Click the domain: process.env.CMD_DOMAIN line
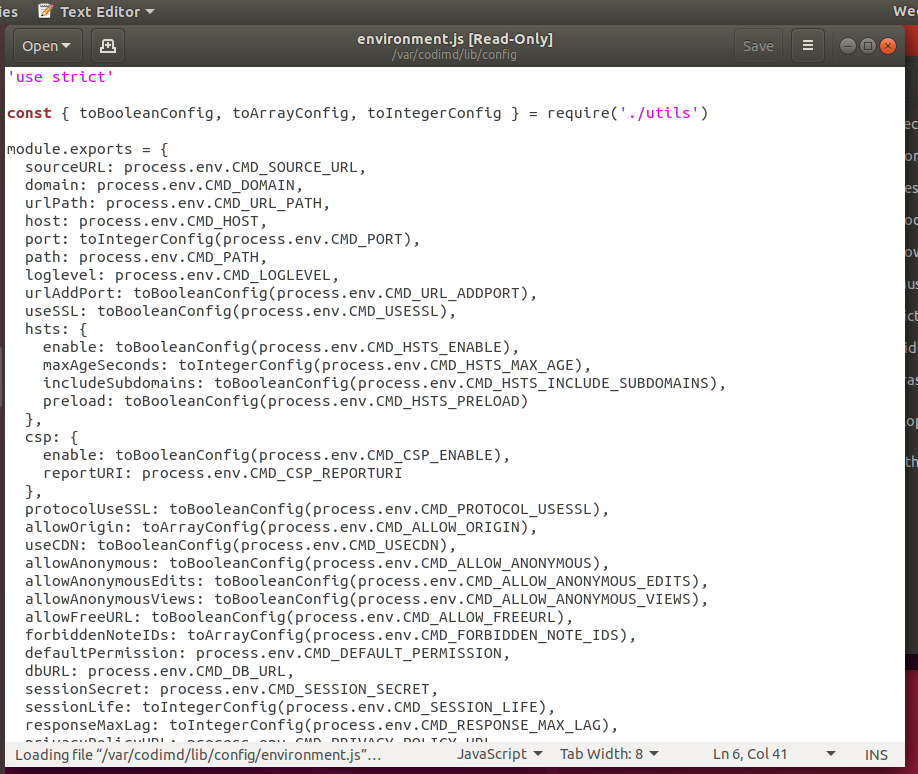The width and height of the screenshot is (918, 774). point(164,185)
